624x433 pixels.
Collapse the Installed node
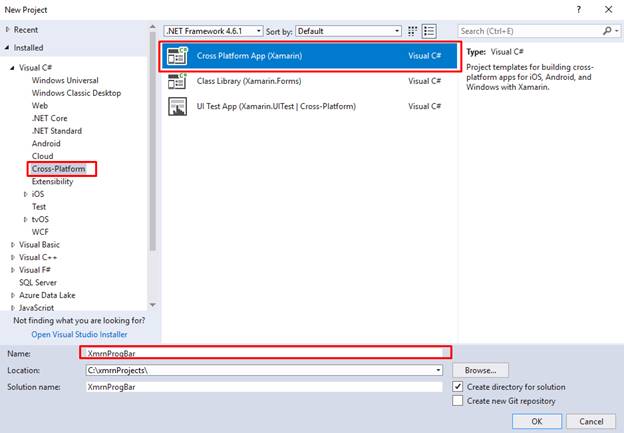[7, 48]
